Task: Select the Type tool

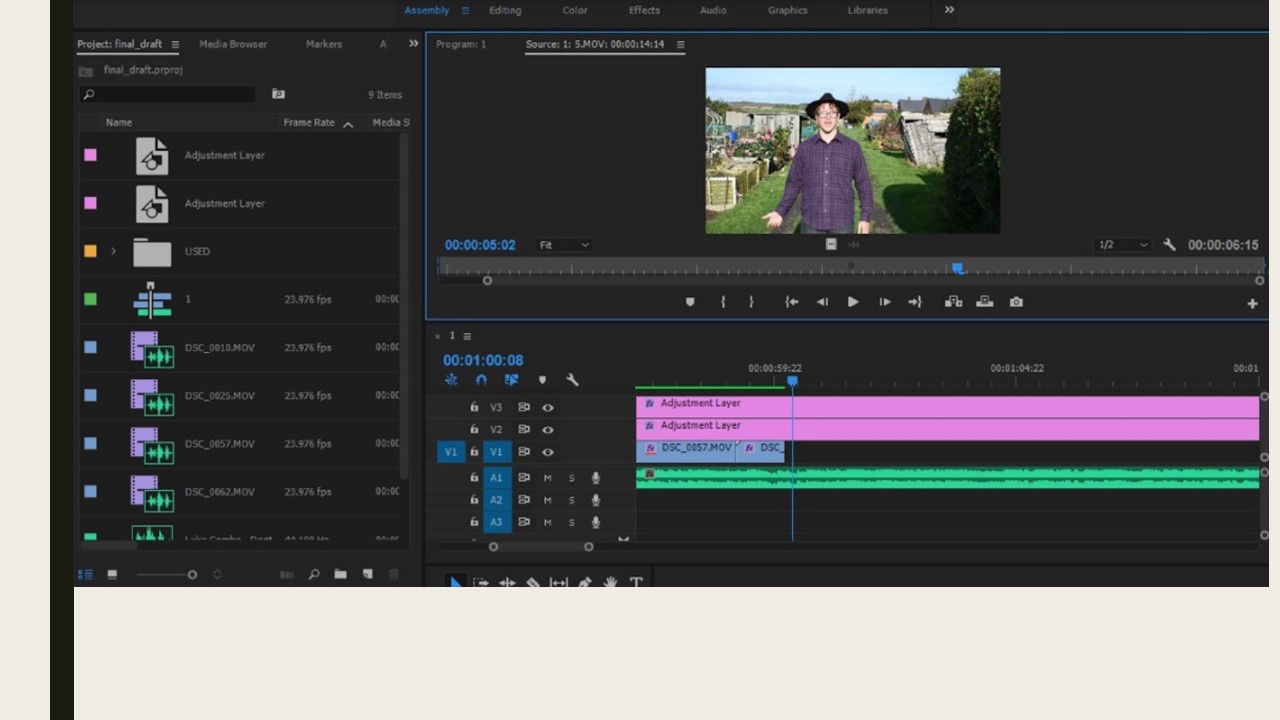Action: point(636,582)
